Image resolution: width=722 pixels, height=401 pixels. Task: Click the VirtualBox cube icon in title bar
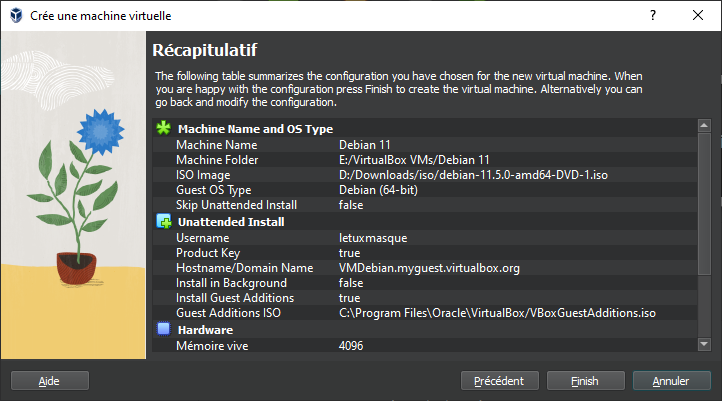[16, 15]
